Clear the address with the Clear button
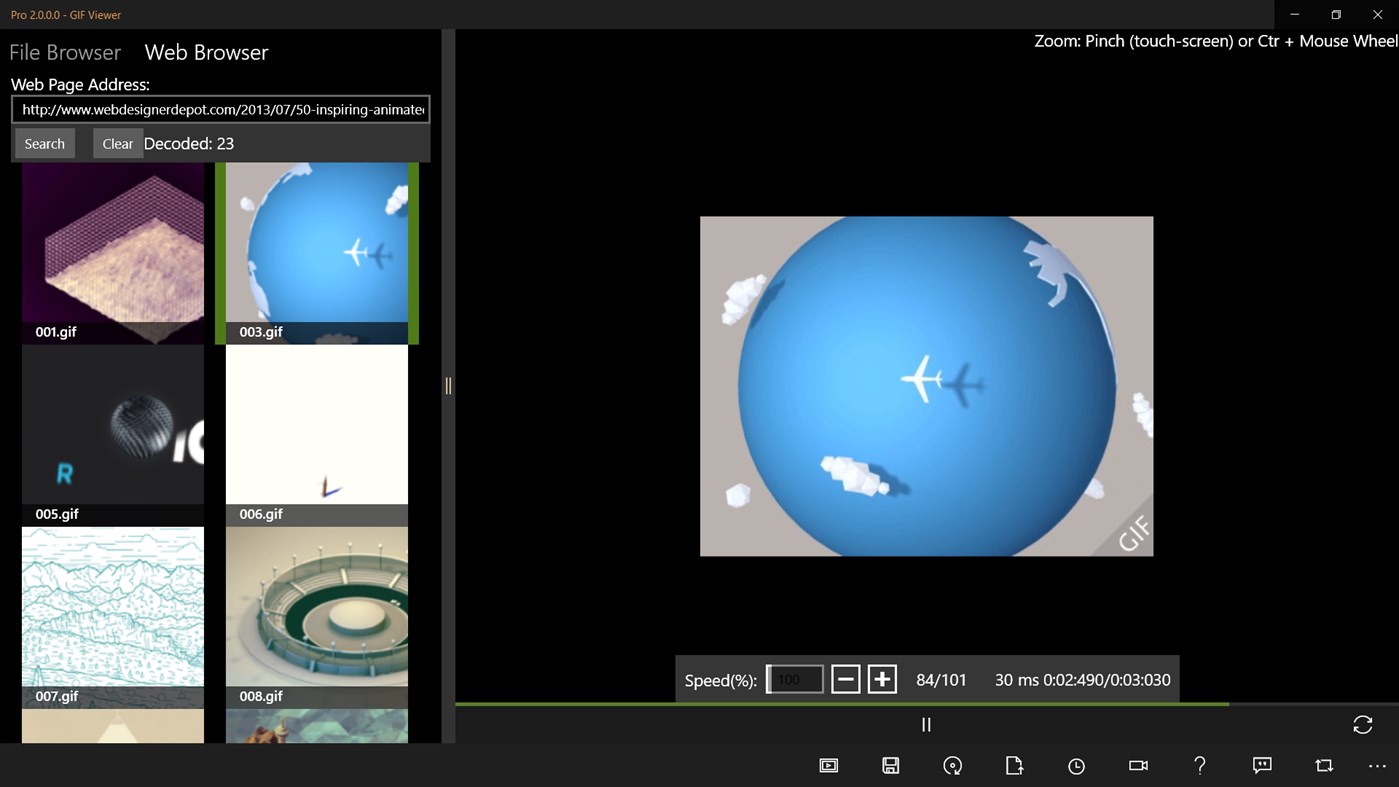 point(117,143)
